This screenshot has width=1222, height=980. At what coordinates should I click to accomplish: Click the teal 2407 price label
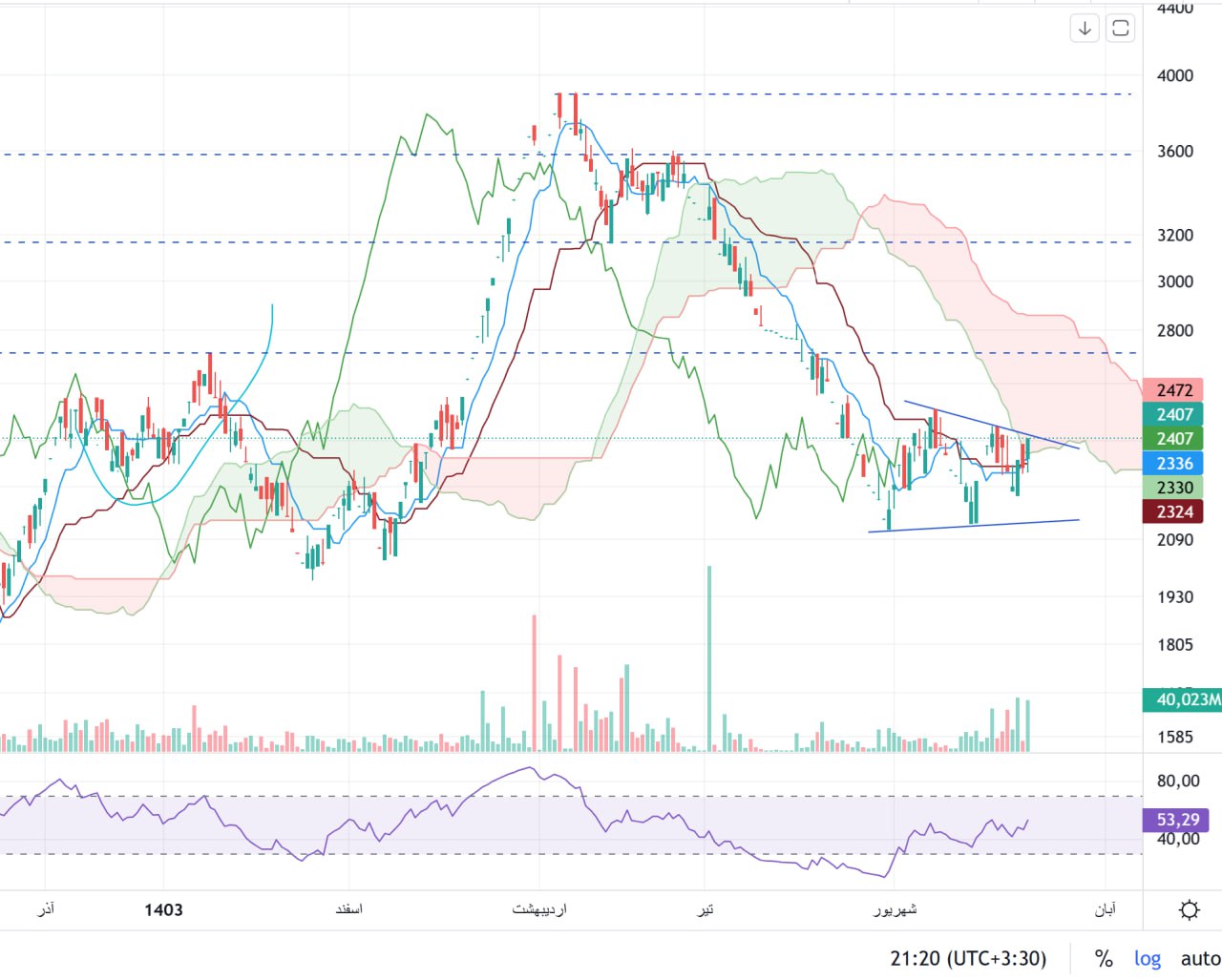pyautogui.click(x=1174, y=414)
